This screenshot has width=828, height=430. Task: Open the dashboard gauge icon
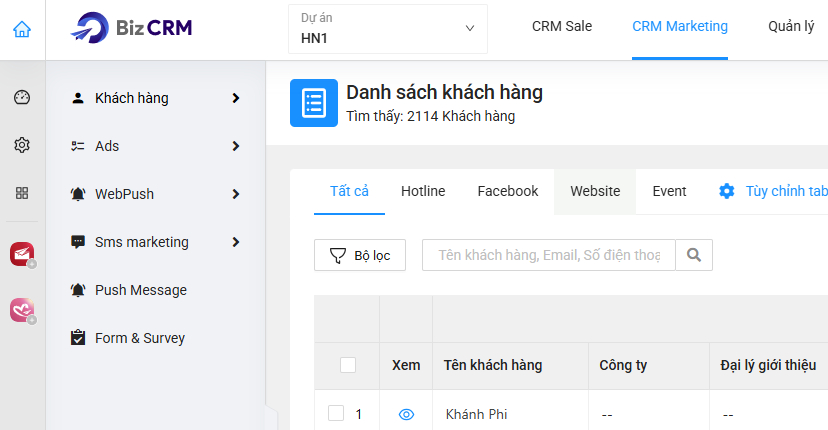point(22,97)
